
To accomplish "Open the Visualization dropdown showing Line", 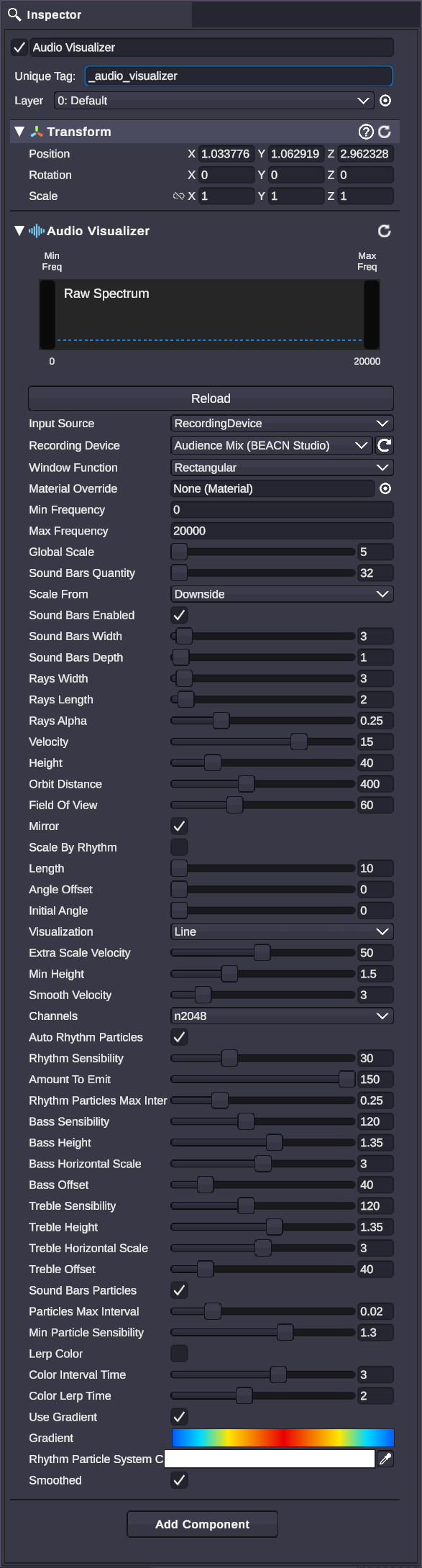I will (280, 931).
